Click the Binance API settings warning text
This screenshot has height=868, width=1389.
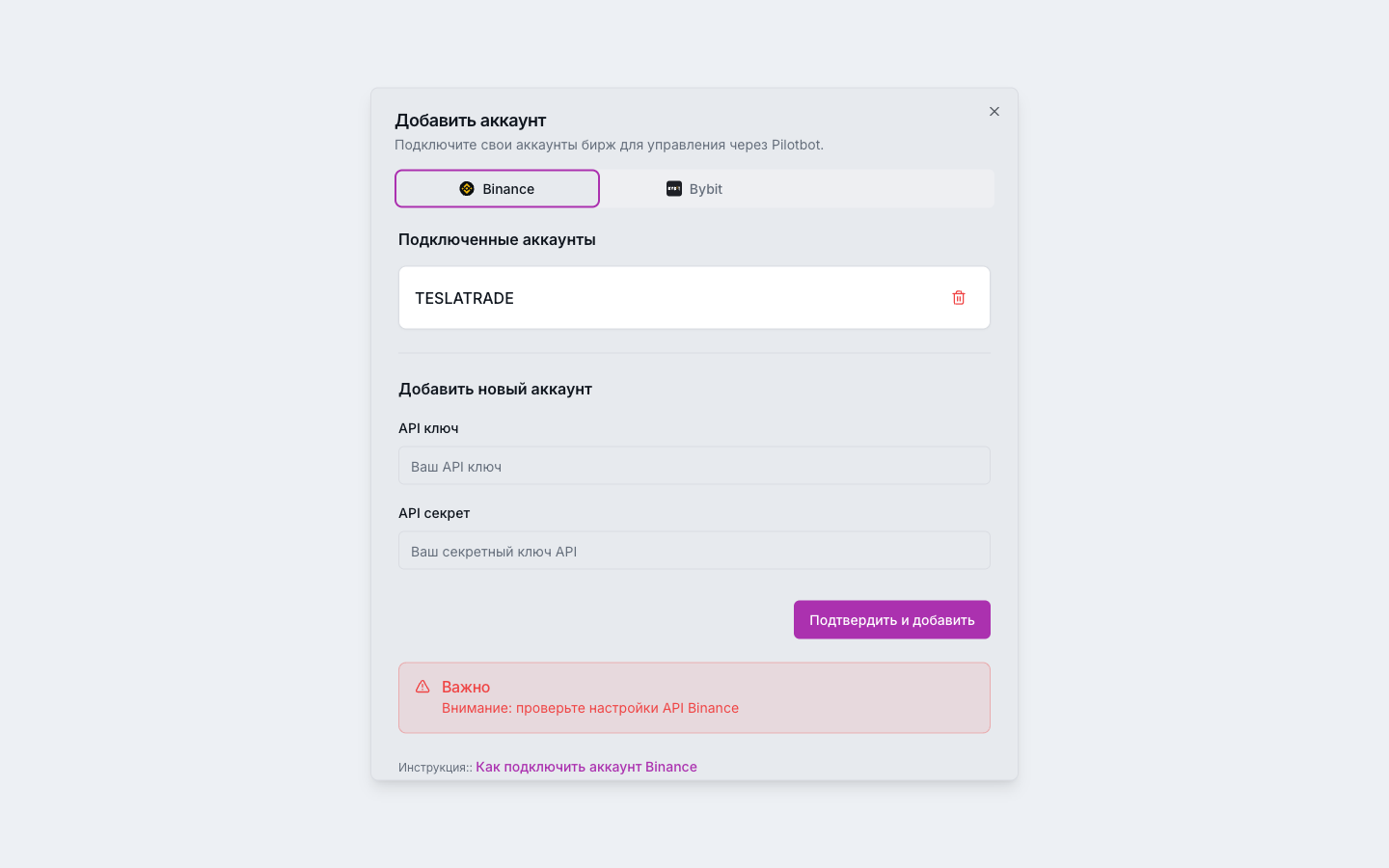[x=590, y=708]
